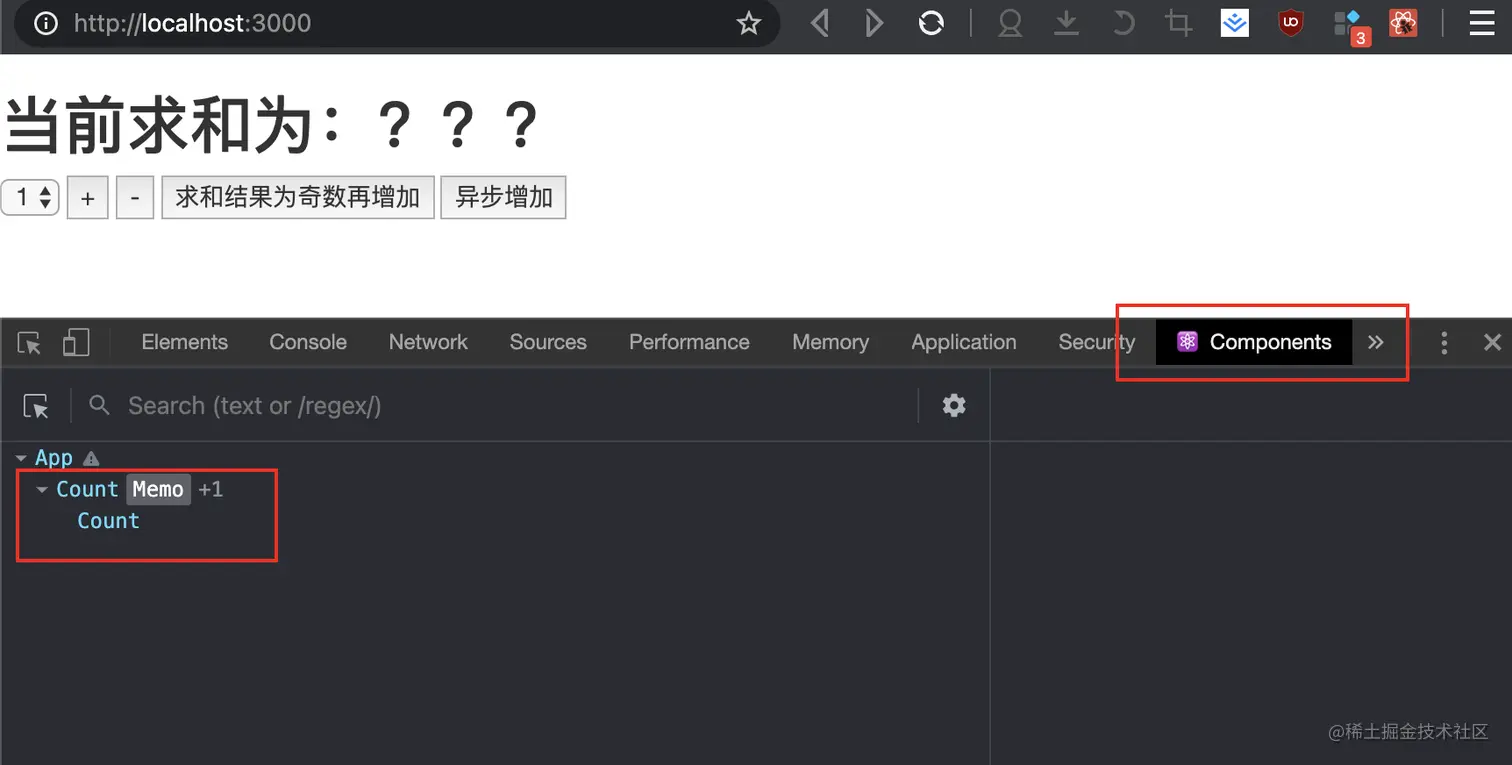Switch to the Network tab
Image resolution: width=1512 pixels, height=765 pixels.
428,342
